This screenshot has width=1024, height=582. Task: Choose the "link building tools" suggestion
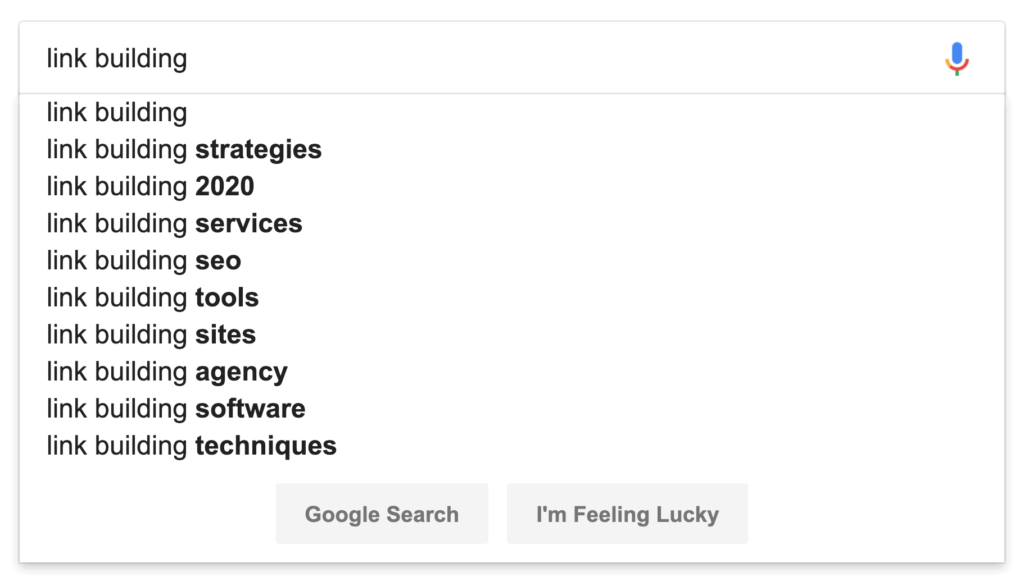pyautogui.click(x=152, y=298)
